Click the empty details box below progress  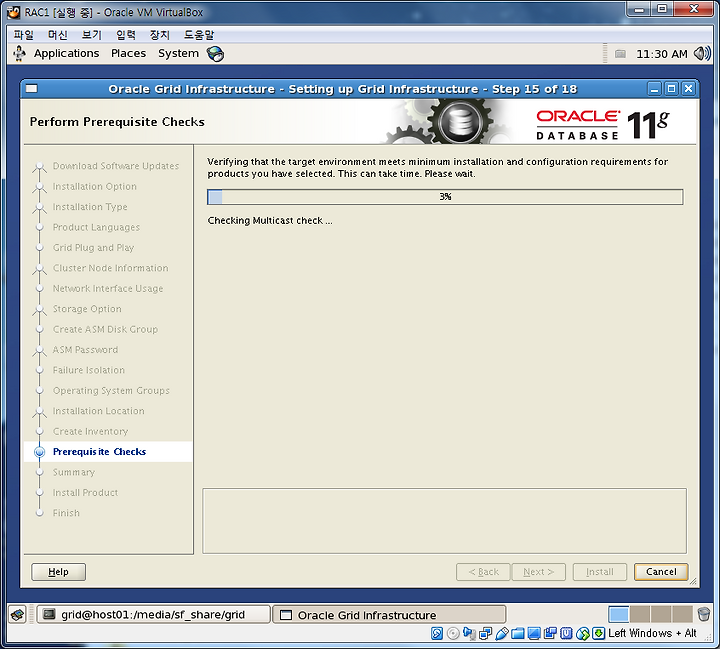coord(444,521)
